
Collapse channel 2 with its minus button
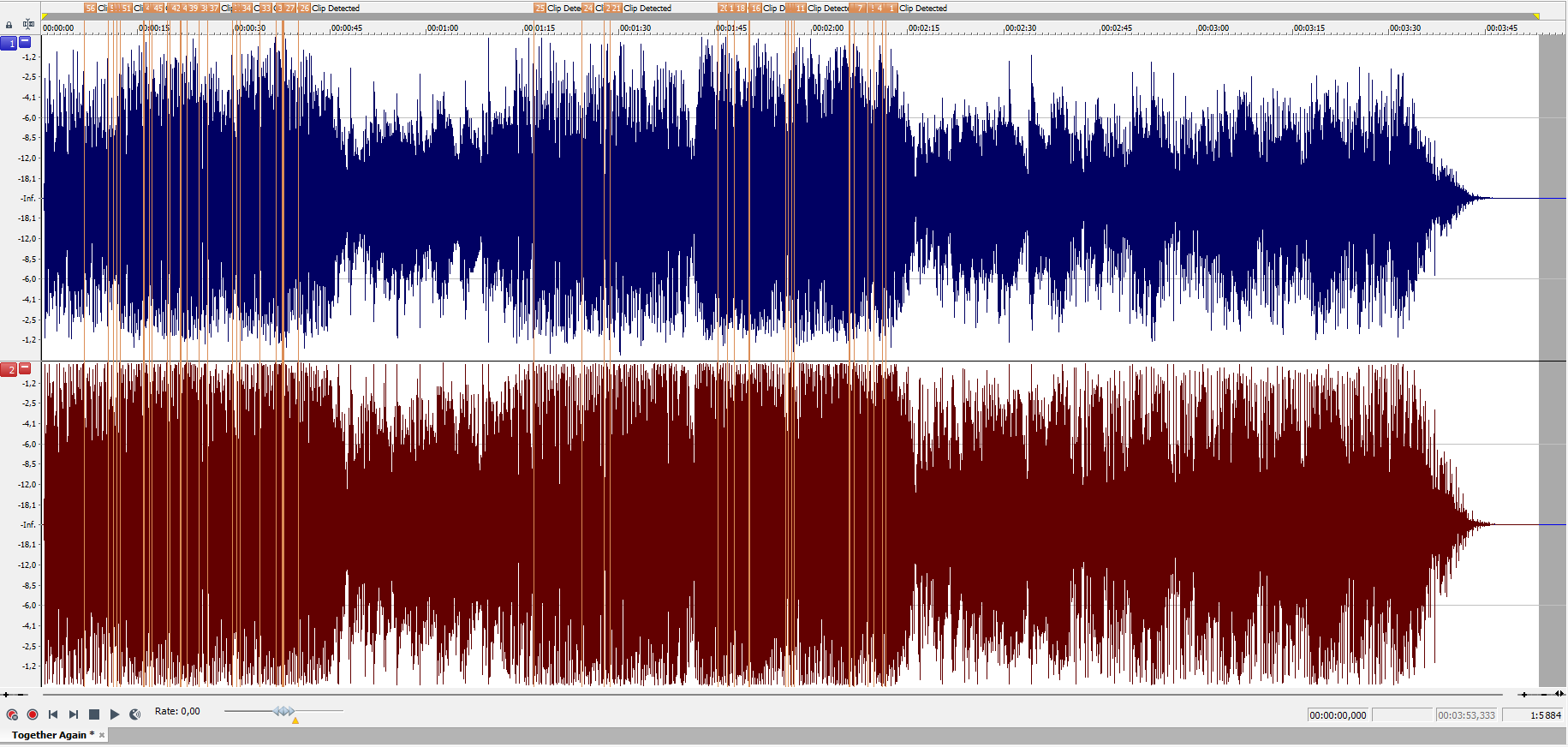pos(26,368)
